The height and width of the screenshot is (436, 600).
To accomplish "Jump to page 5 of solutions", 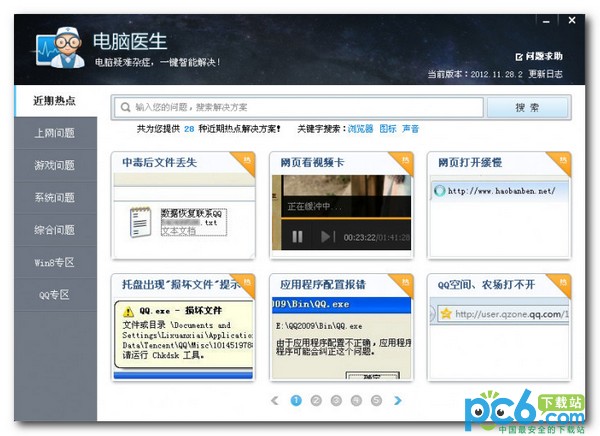I will pos(376,400).
